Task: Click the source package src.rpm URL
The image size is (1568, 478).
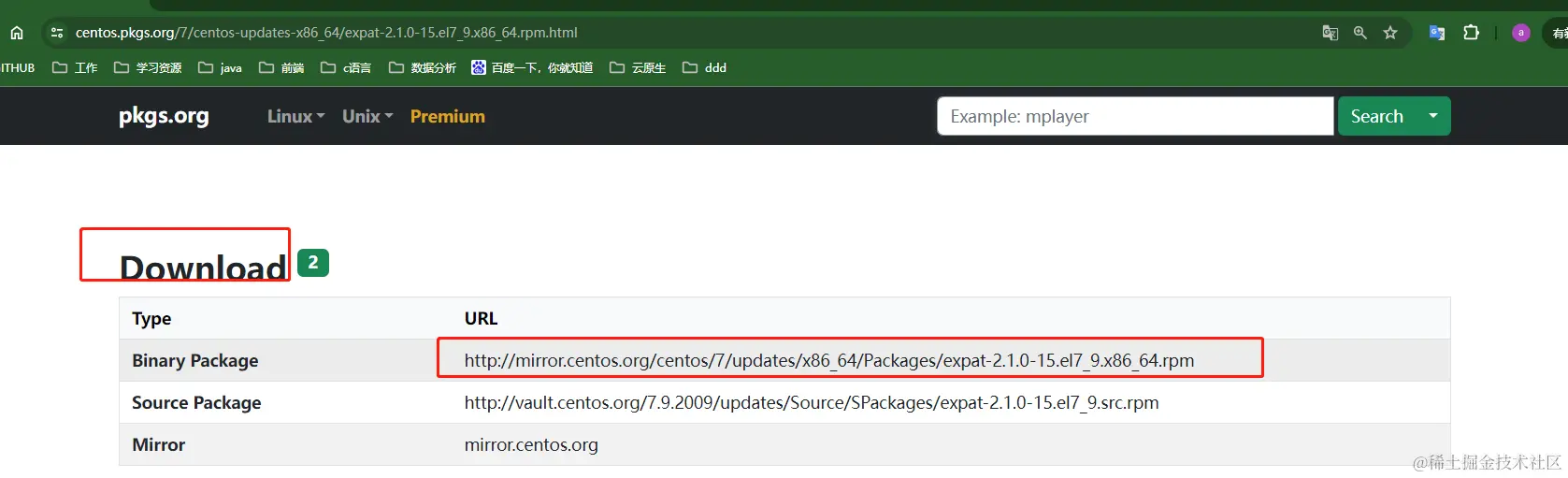Action: coord(812,402)
